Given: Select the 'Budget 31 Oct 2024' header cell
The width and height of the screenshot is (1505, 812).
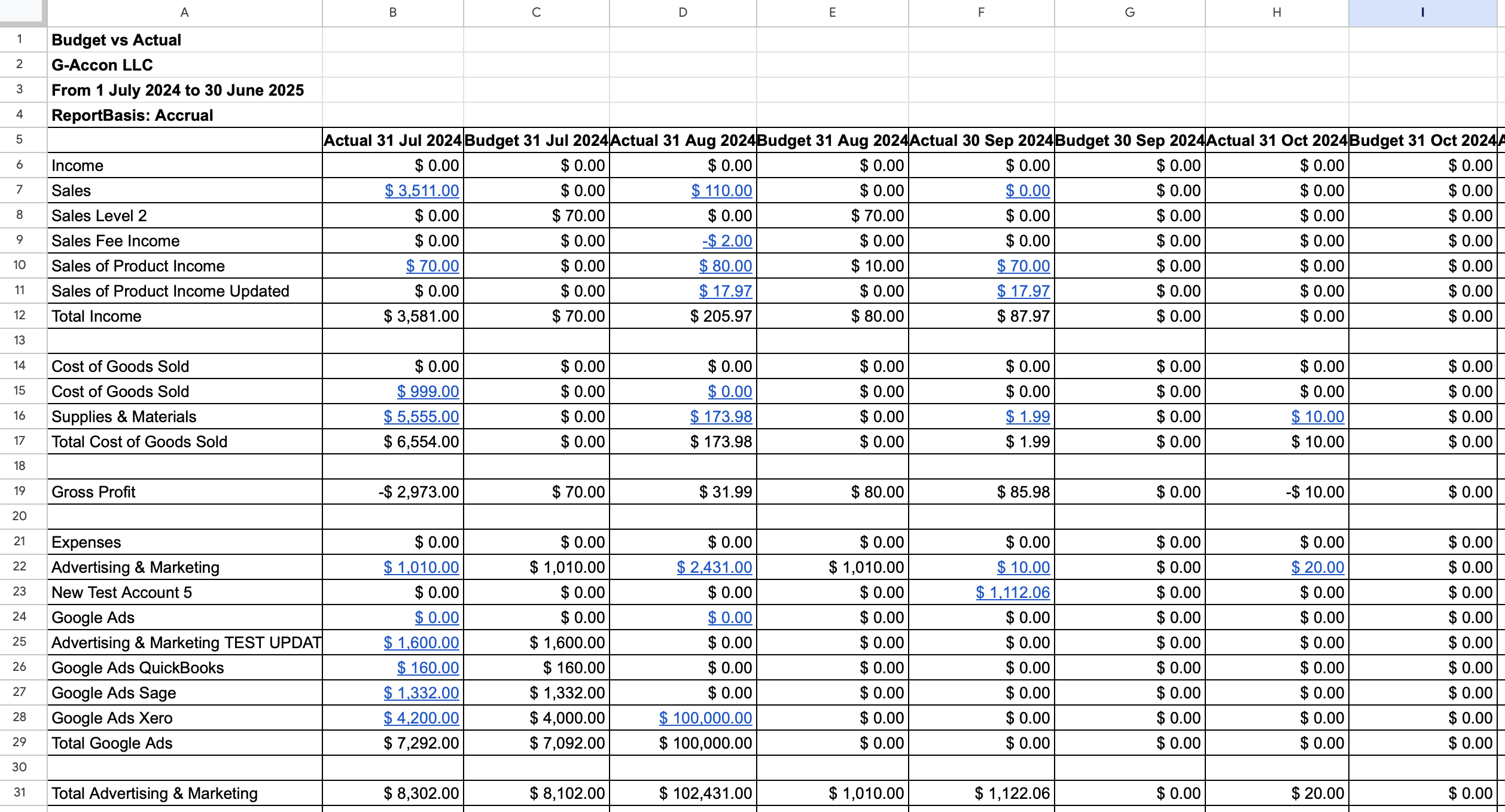Looking at the screenshot, I should tap(1422, 141).
